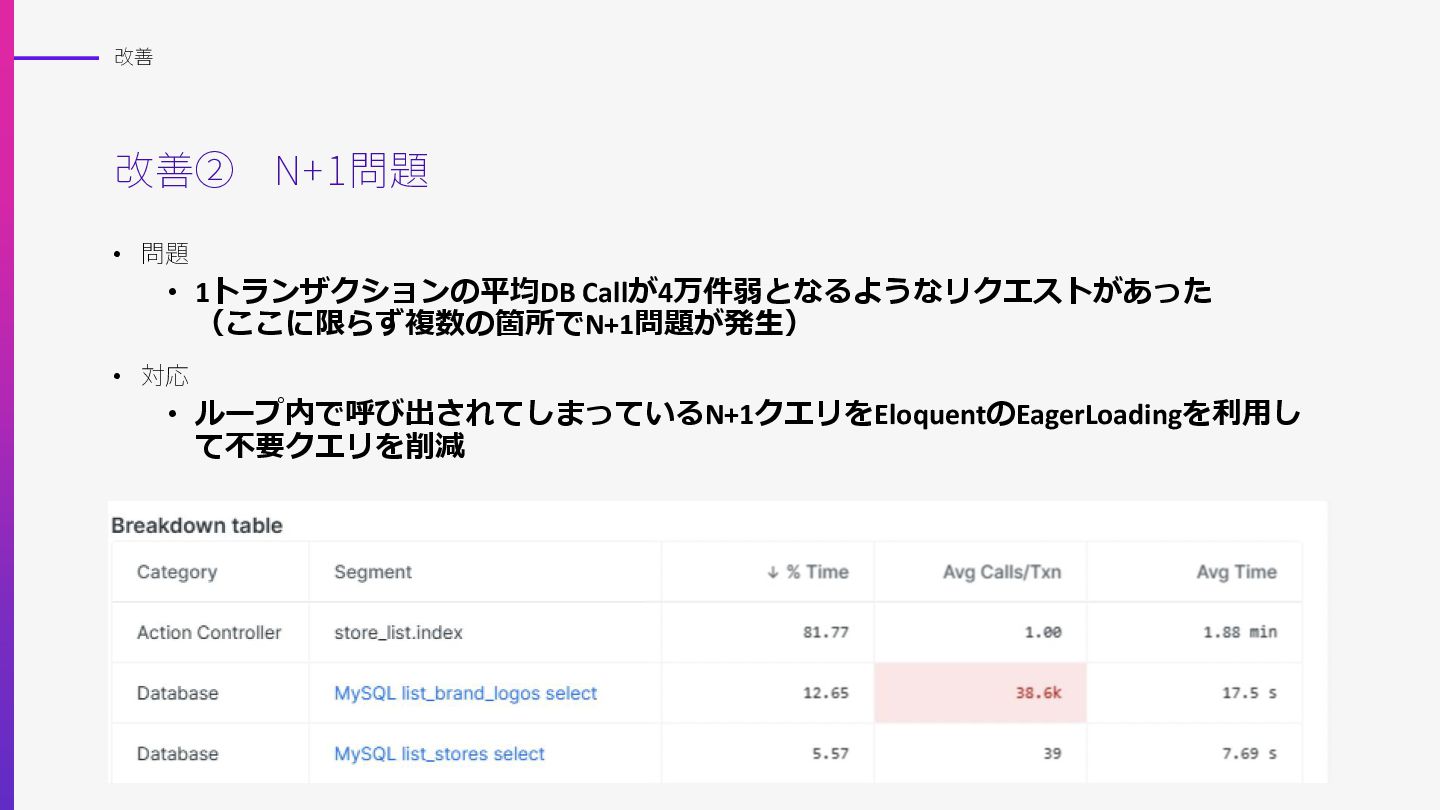This screenshot has height=810, width=1440.
Task: Click the Avg Time column header
Action: pyautogui.click(x=1236, y=572)
